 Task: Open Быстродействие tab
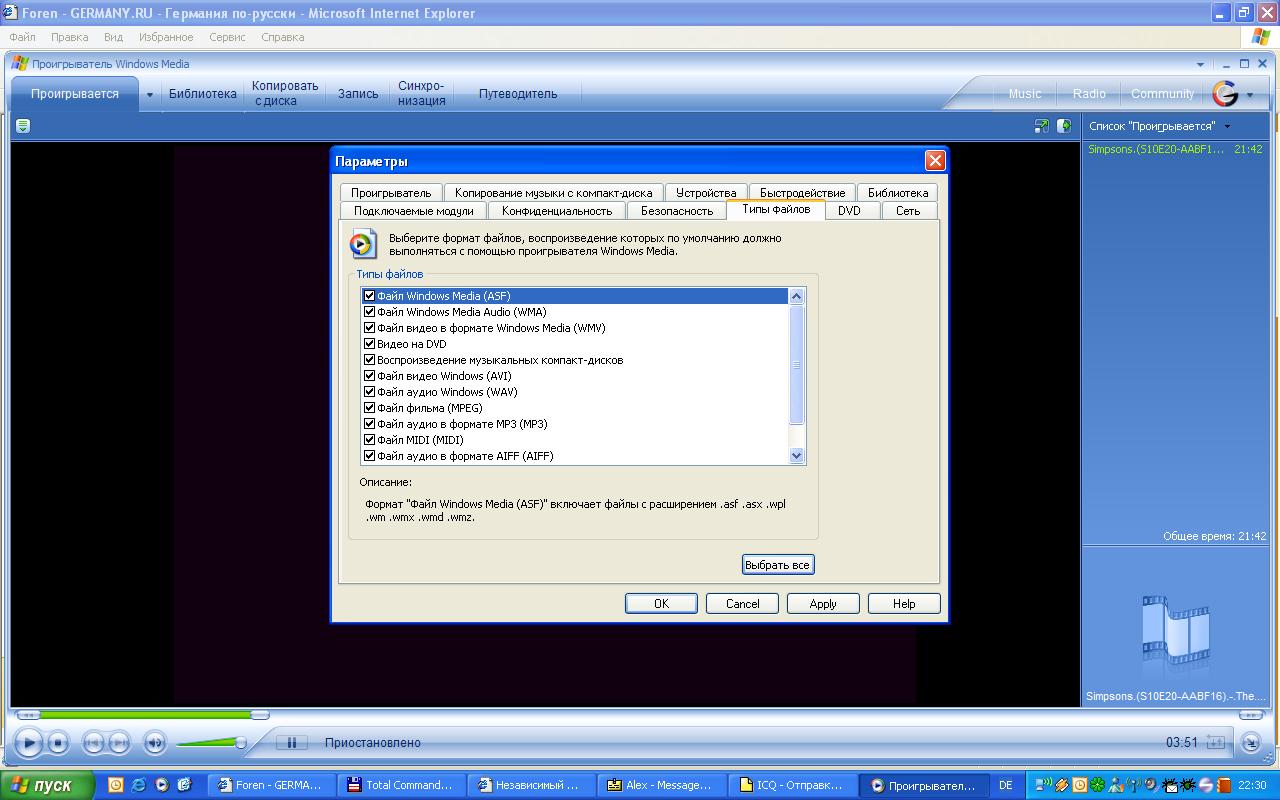(x=802, y=193)
